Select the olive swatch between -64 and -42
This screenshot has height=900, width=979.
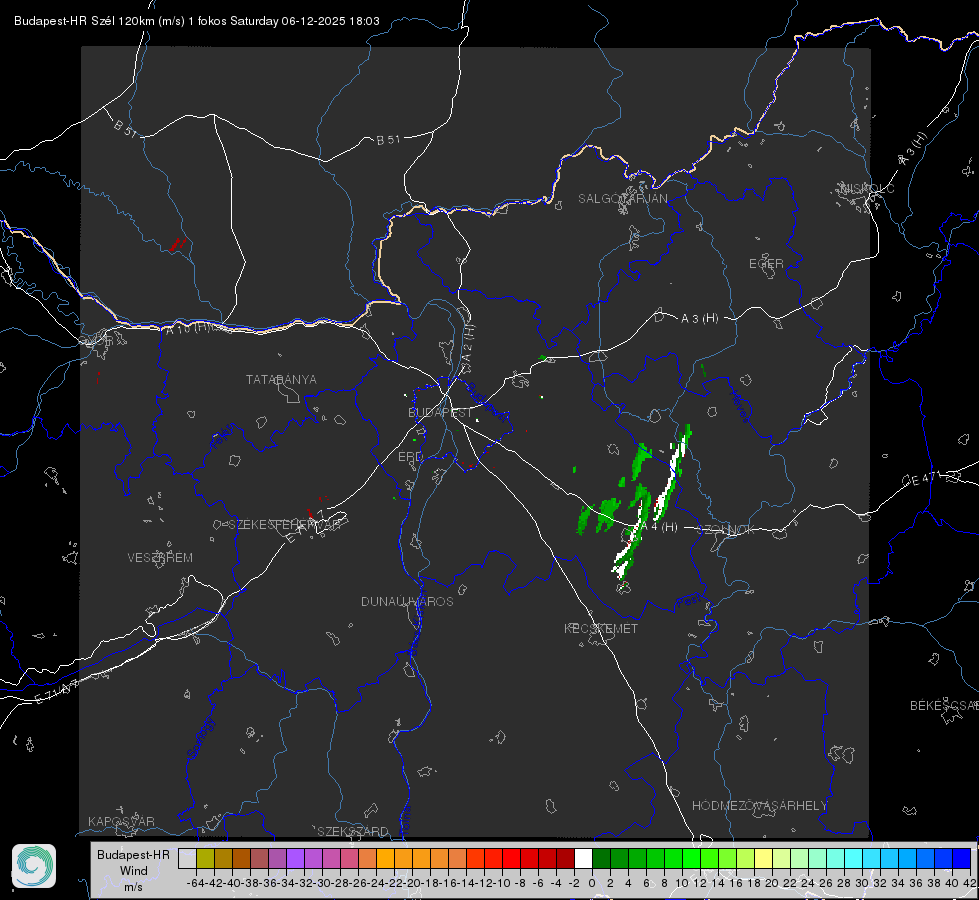(x=205, y=858)
